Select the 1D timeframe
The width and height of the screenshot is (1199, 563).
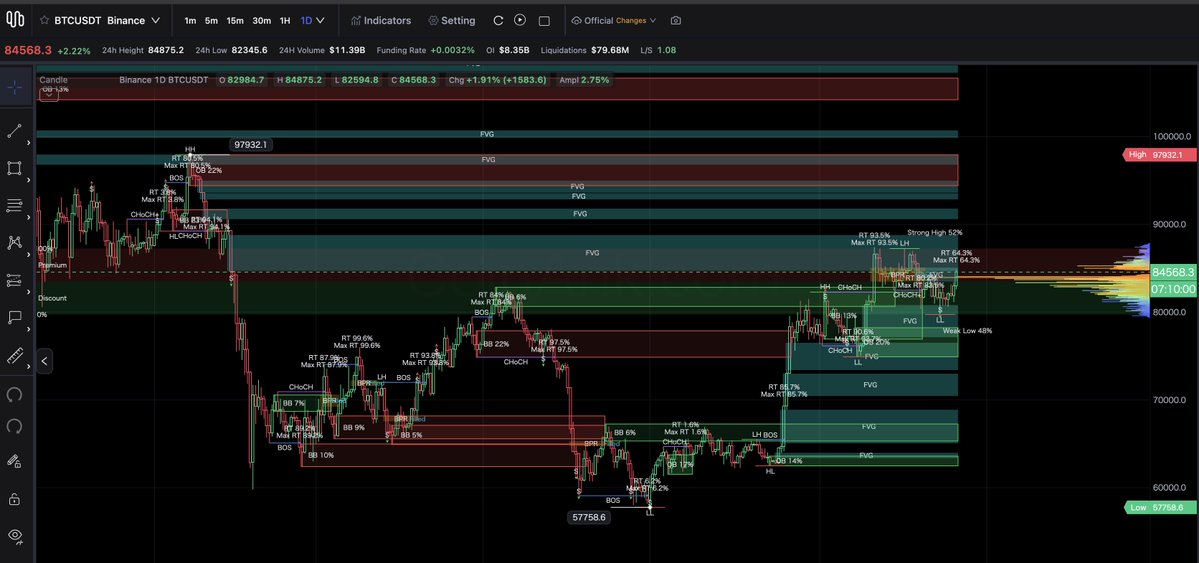[306, 21]
